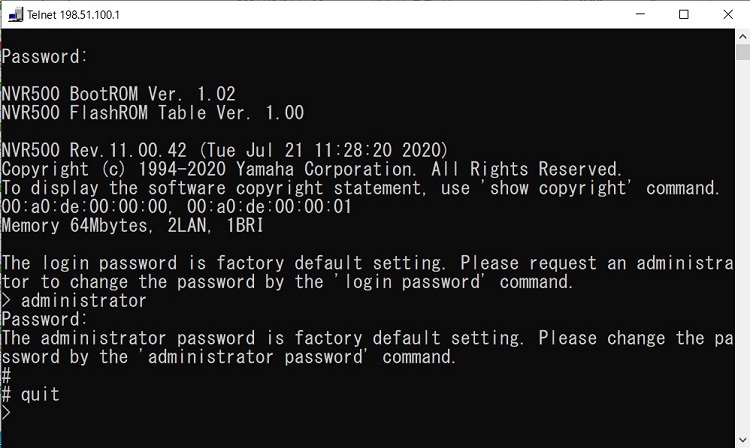The height and width of the screenshot is (448, 750).
Task: Click the Yamaha Corporation copyright line
Action: pos(311,169)
